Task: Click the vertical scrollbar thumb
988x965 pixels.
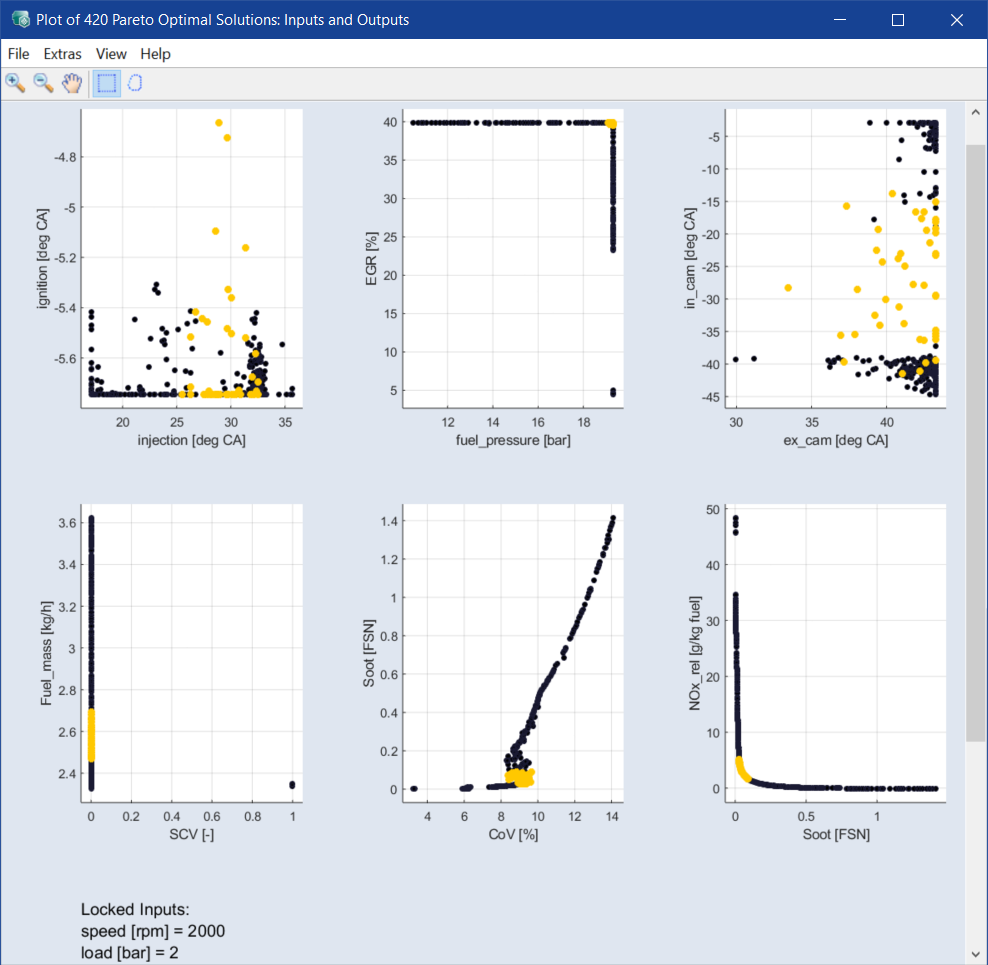Action: tap(976, 440)
